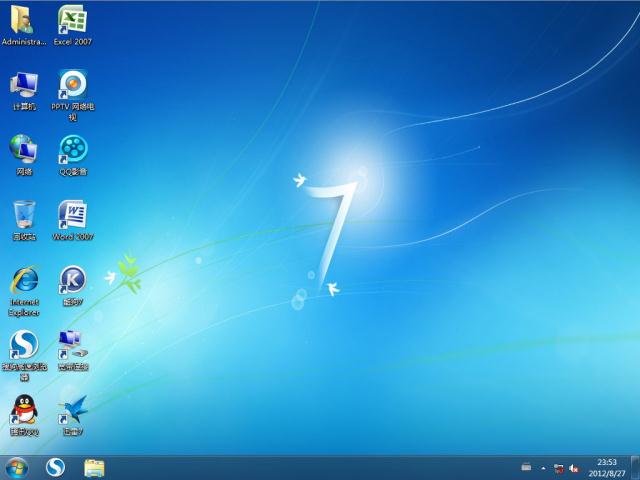Open the Computer (计算机) desktop icon
Viewport: 640px width, 480px height.
[24, 91]
